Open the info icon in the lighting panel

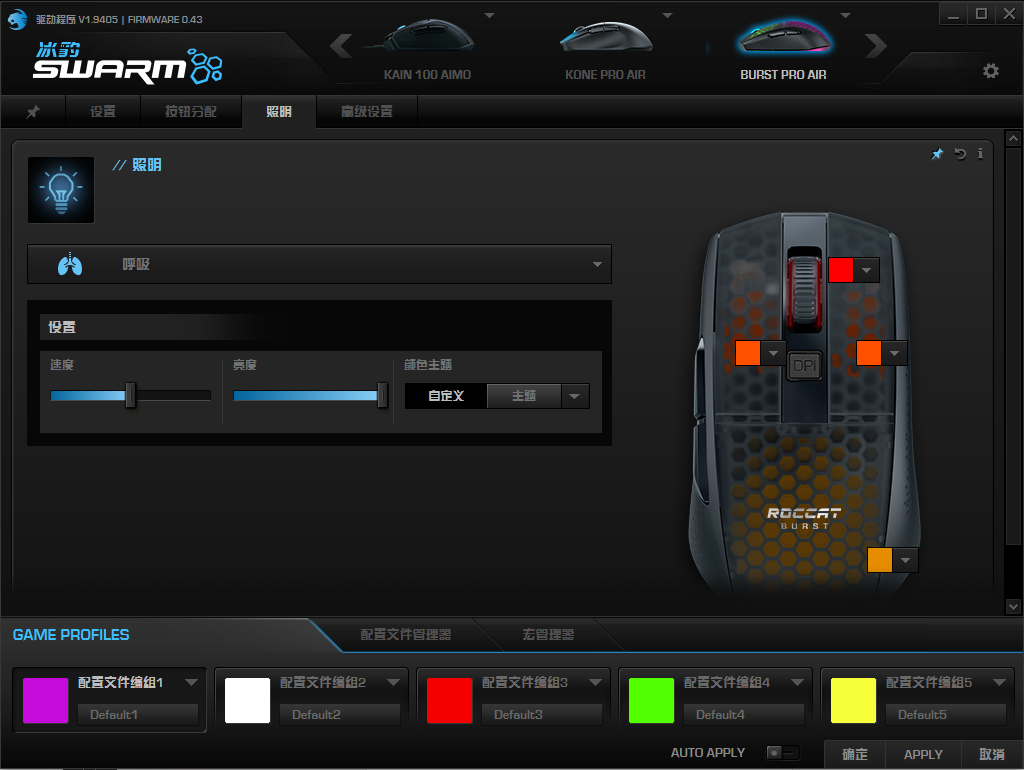point(980,154)
